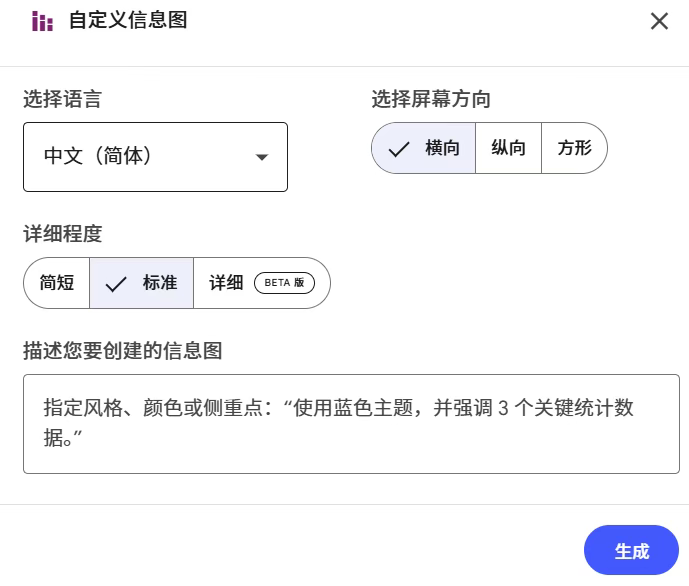Select the 横向 screen orientation

(x=424, y=148)
